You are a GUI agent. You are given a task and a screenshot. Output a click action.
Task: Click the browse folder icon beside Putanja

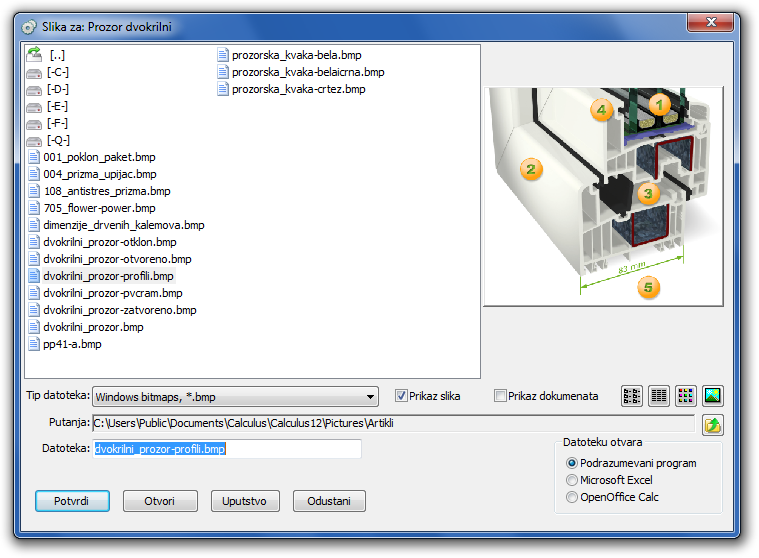(712, 424)
